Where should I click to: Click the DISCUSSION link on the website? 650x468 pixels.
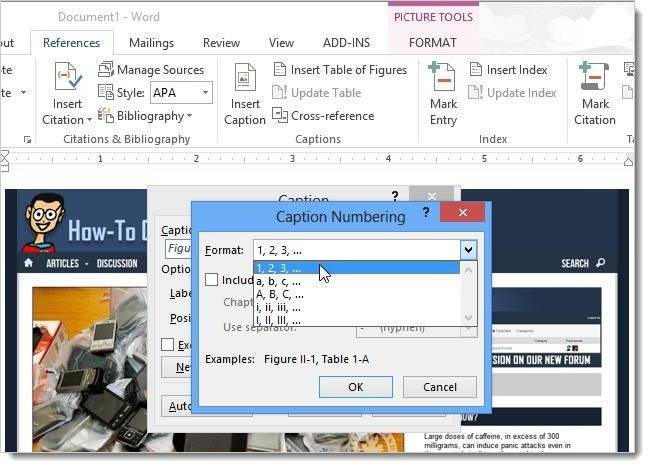117,263
